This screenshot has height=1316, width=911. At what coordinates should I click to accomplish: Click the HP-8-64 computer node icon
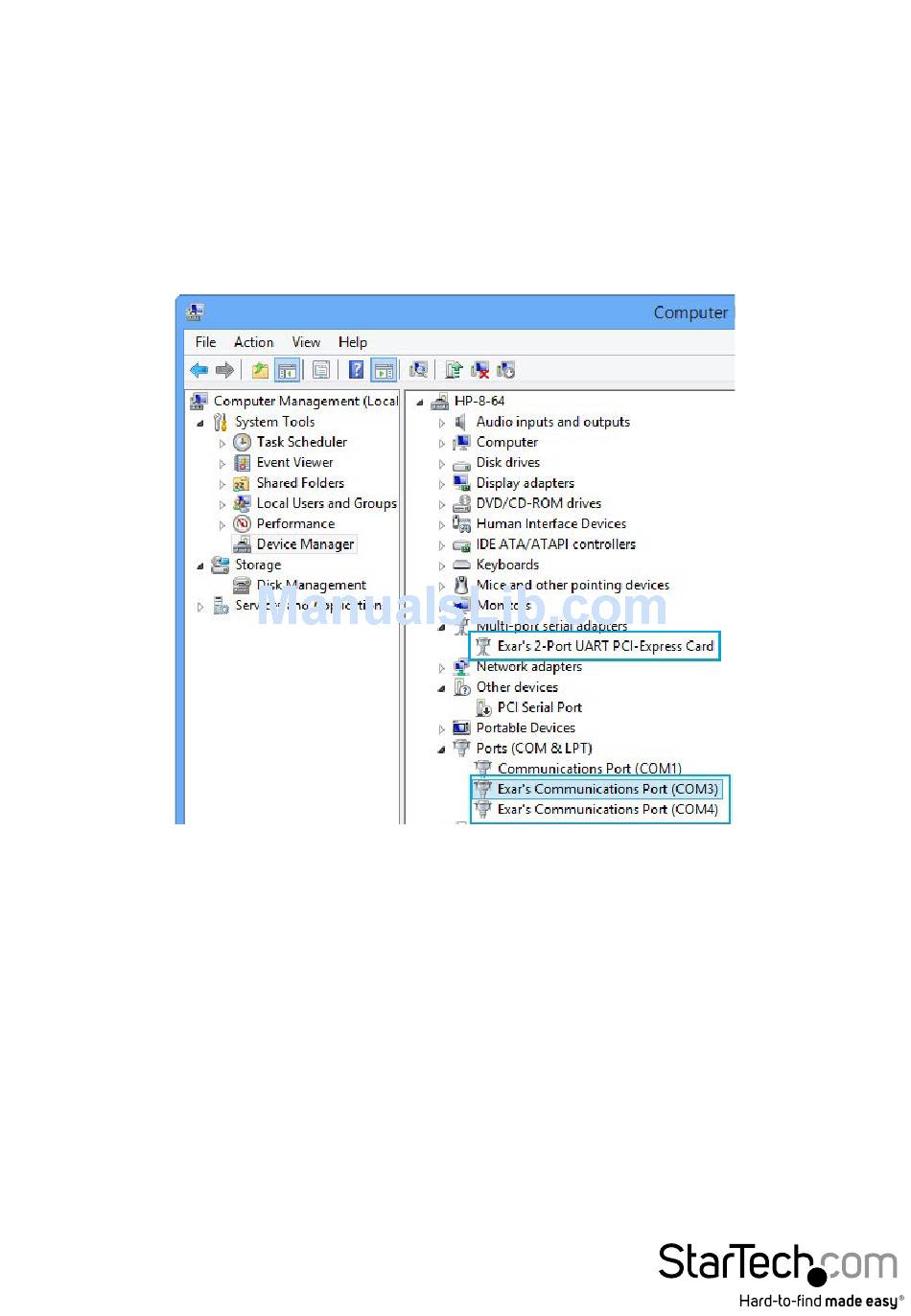[x=440, y=401]
